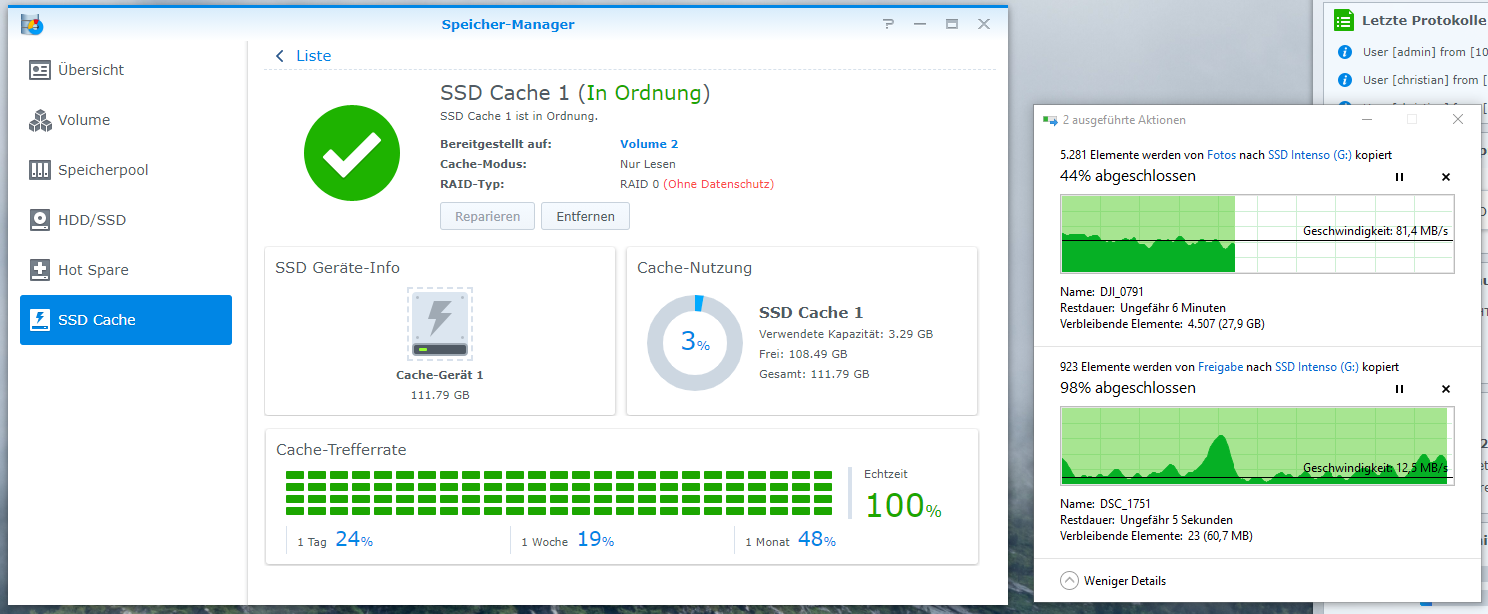Cancel the Freigabe copy operation

(1445, 389)
